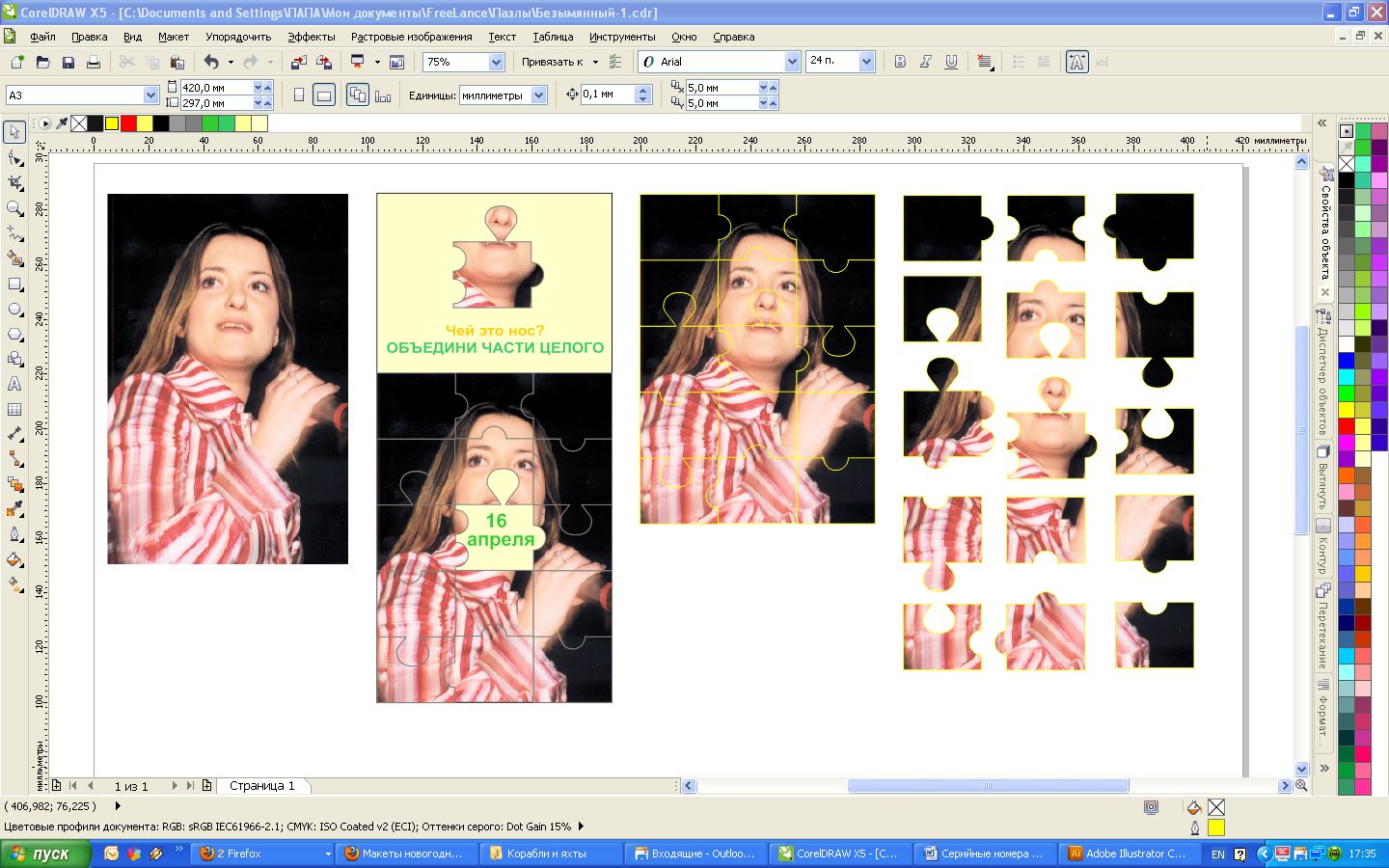Click the Undo arrow icon
The height and width of the screenshot is (868, 1389).
point(211,62)
